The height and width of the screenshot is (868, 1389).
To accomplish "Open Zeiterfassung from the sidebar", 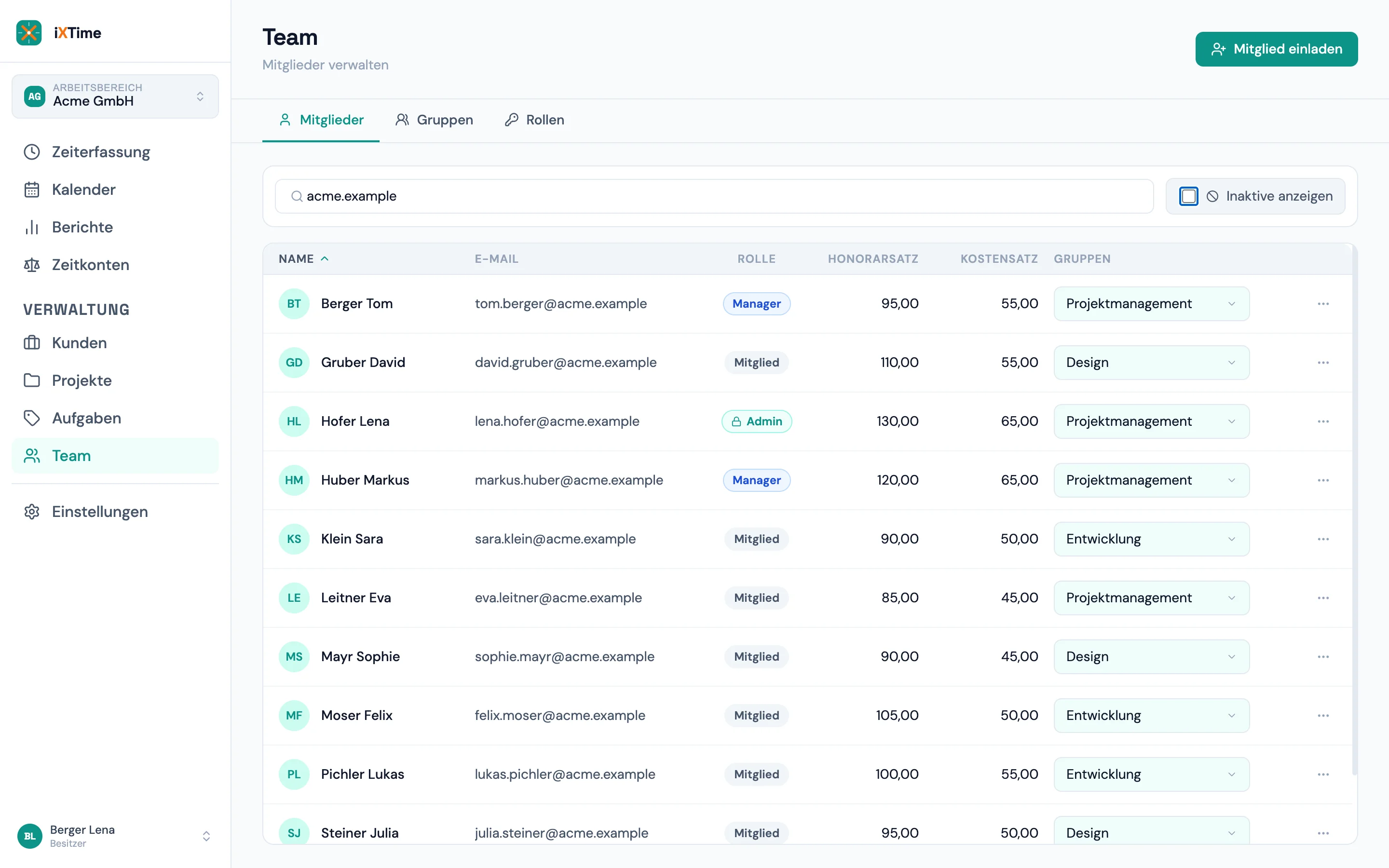I will (x=115, y=152).
